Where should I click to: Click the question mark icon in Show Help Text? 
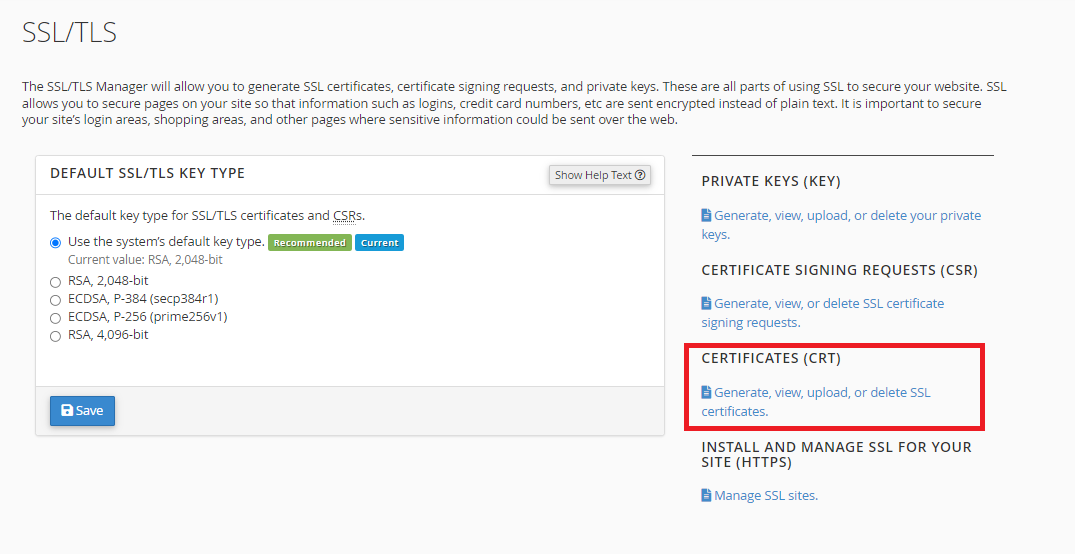tap(640, 175)
